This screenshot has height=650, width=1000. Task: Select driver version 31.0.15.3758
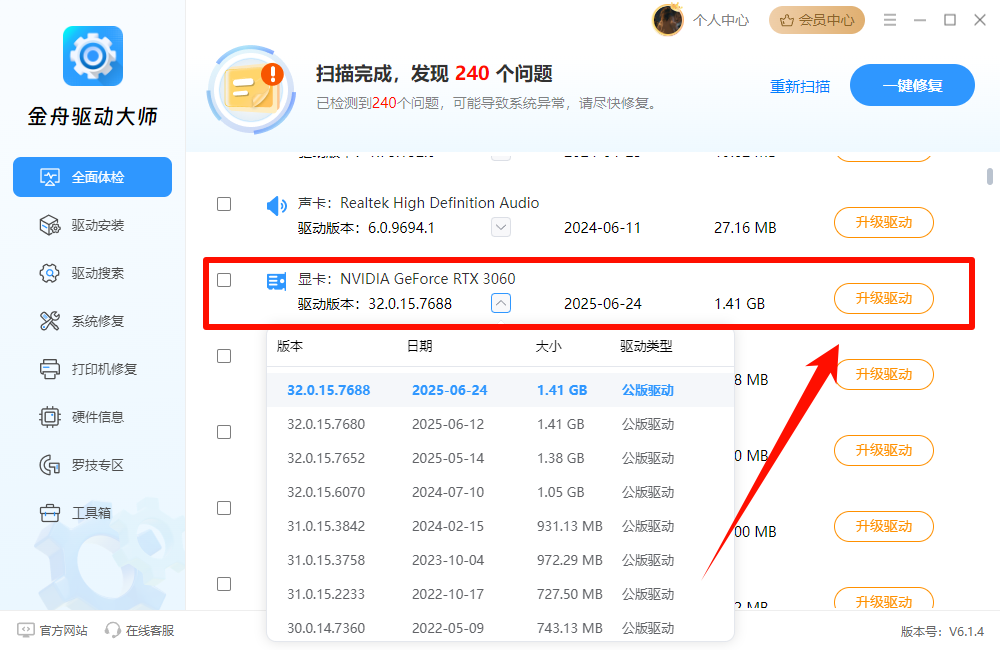pos(500,560)
